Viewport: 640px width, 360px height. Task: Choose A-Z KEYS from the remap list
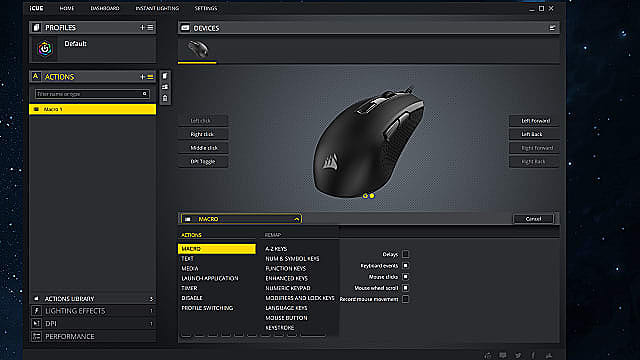point(276,249)
